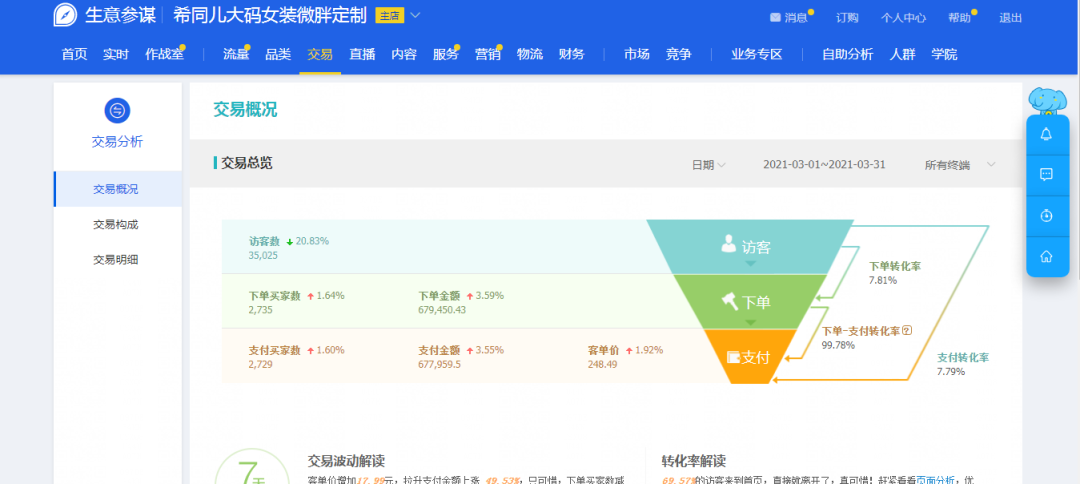The image size is (1080, 484).
Task: Select 交易明细 in the left sidebar
Action: pos(118,260)
